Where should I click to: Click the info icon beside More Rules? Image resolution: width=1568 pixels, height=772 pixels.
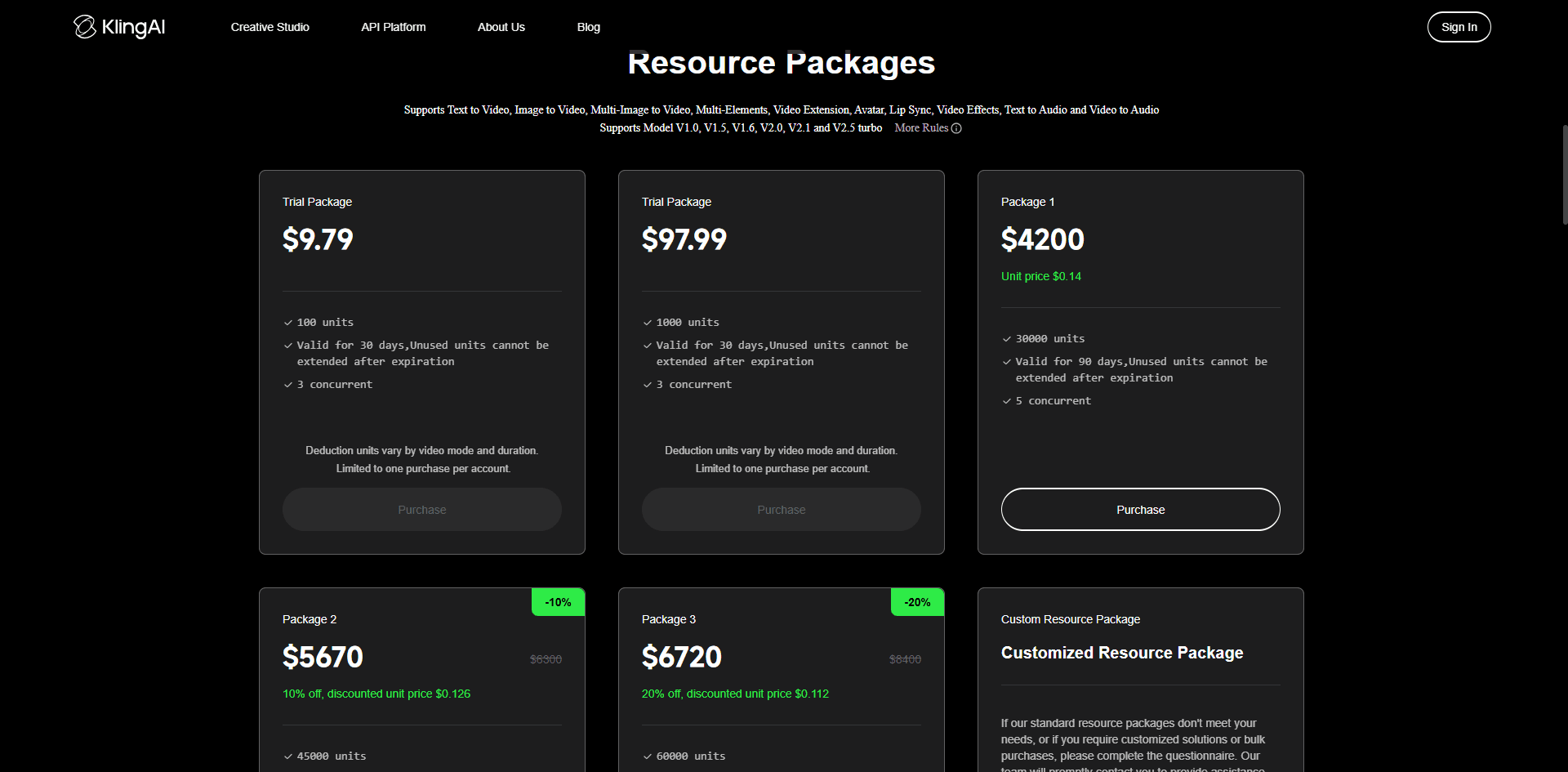point(956,128)
